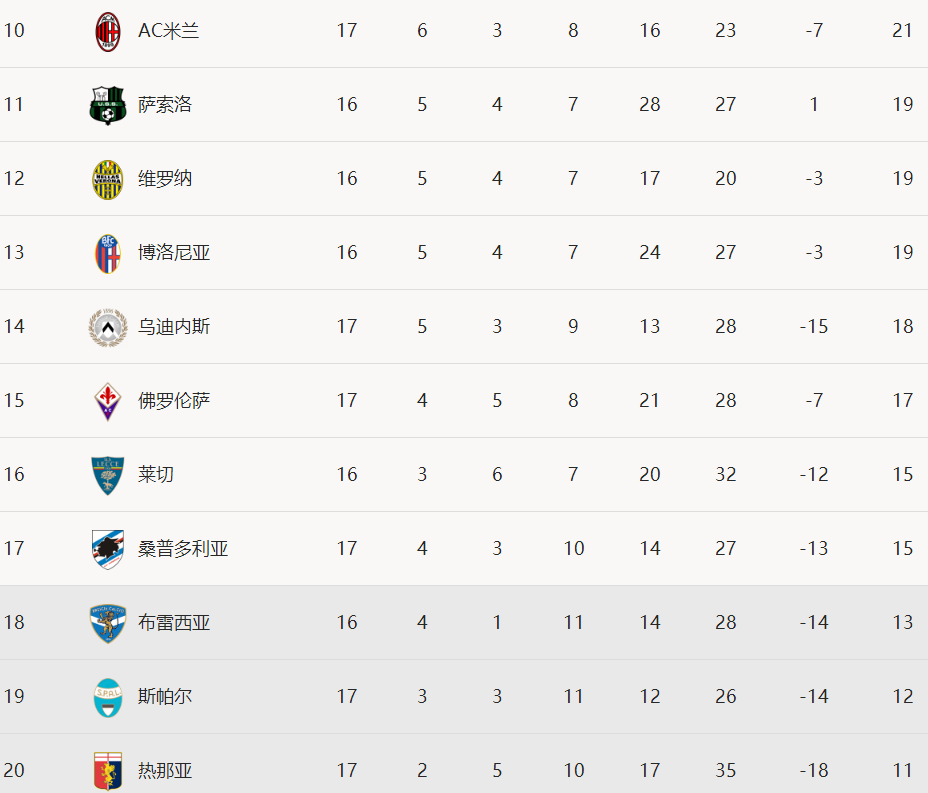Click the 布雷西亚 blue crest icon
This screenshot has height=793, width=928.
tap(107, 623)
